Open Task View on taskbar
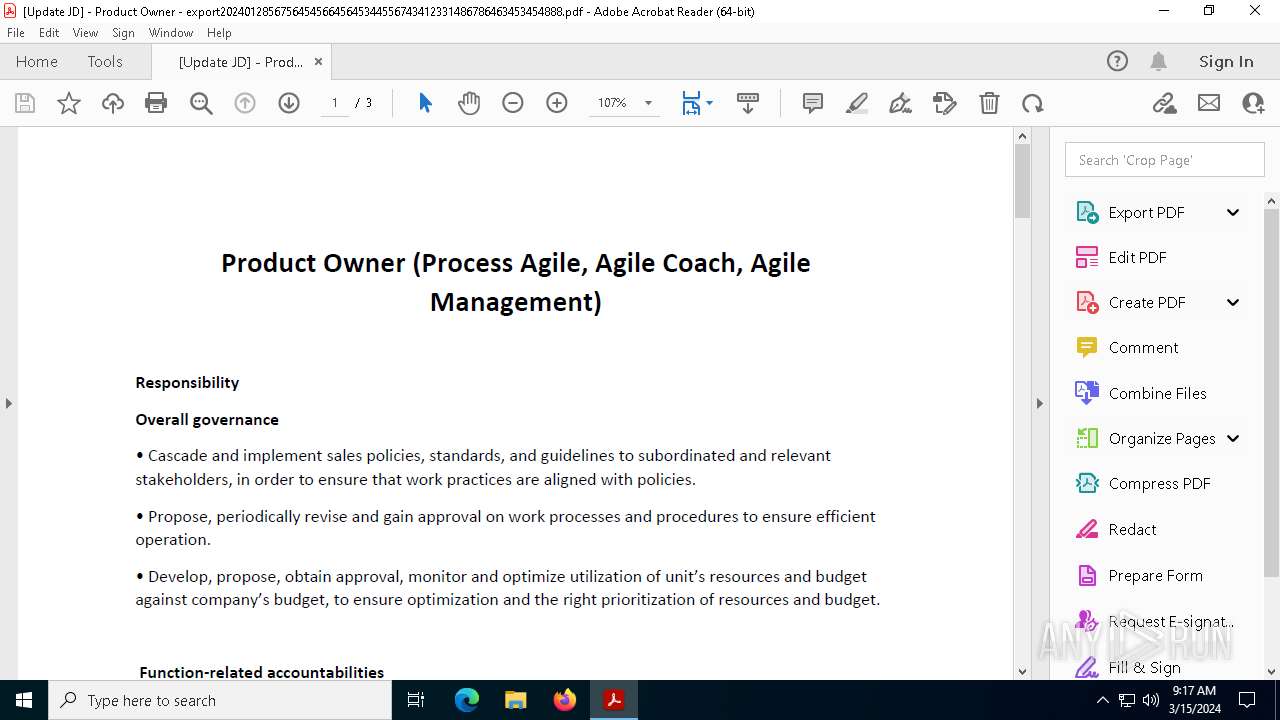The height and width of the screenshot is (720, 1280). tap(416, 700)
